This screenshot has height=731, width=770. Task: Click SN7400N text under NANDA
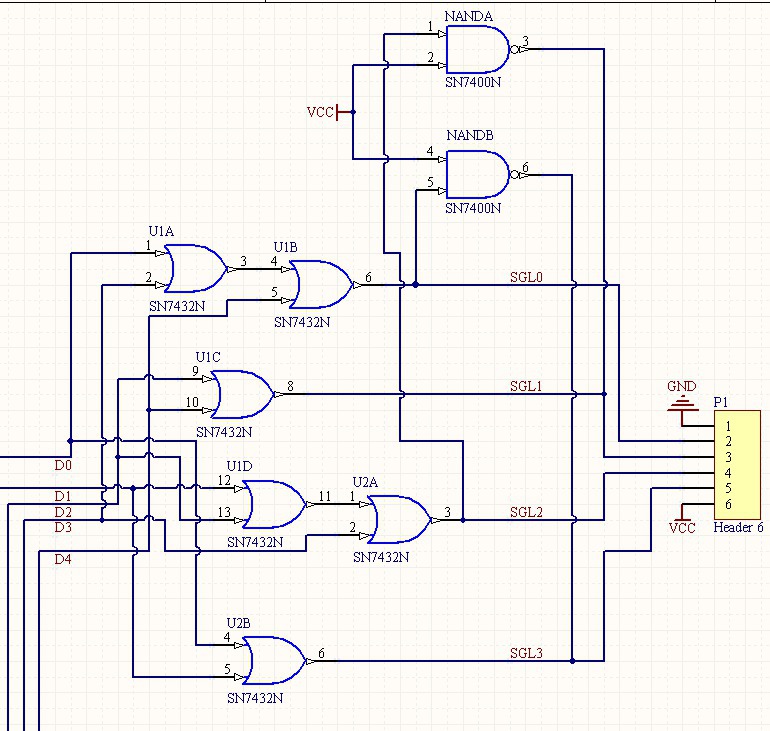(473, 82)
